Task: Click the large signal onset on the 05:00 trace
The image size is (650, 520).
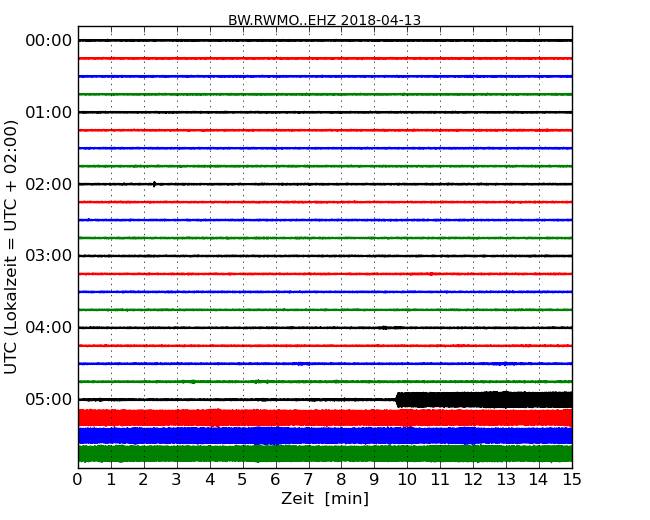Action: 399,400
